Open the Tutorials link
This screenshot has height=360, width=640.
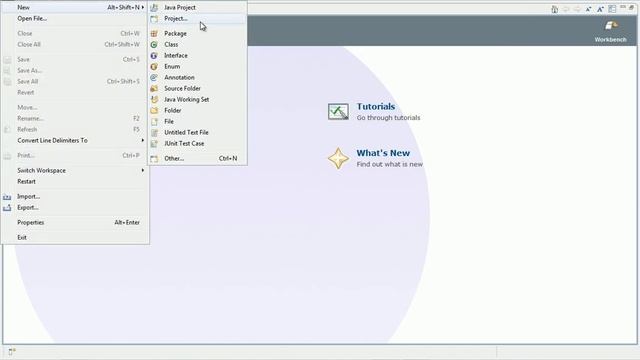[x=376, y=107]
